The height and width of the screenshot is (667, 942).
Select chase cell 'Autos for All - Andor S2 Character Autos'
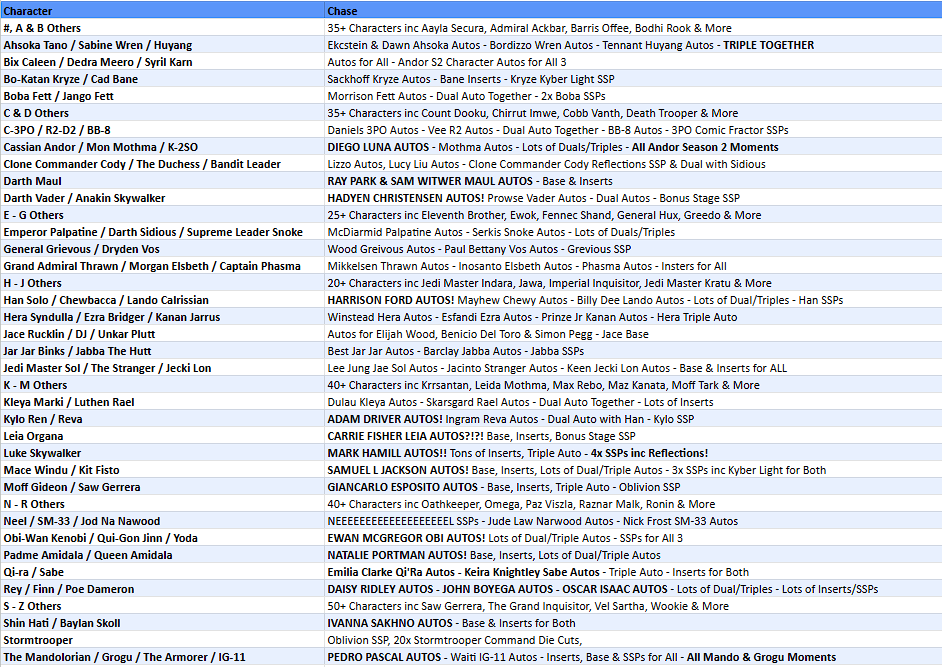tap(633, 62)
